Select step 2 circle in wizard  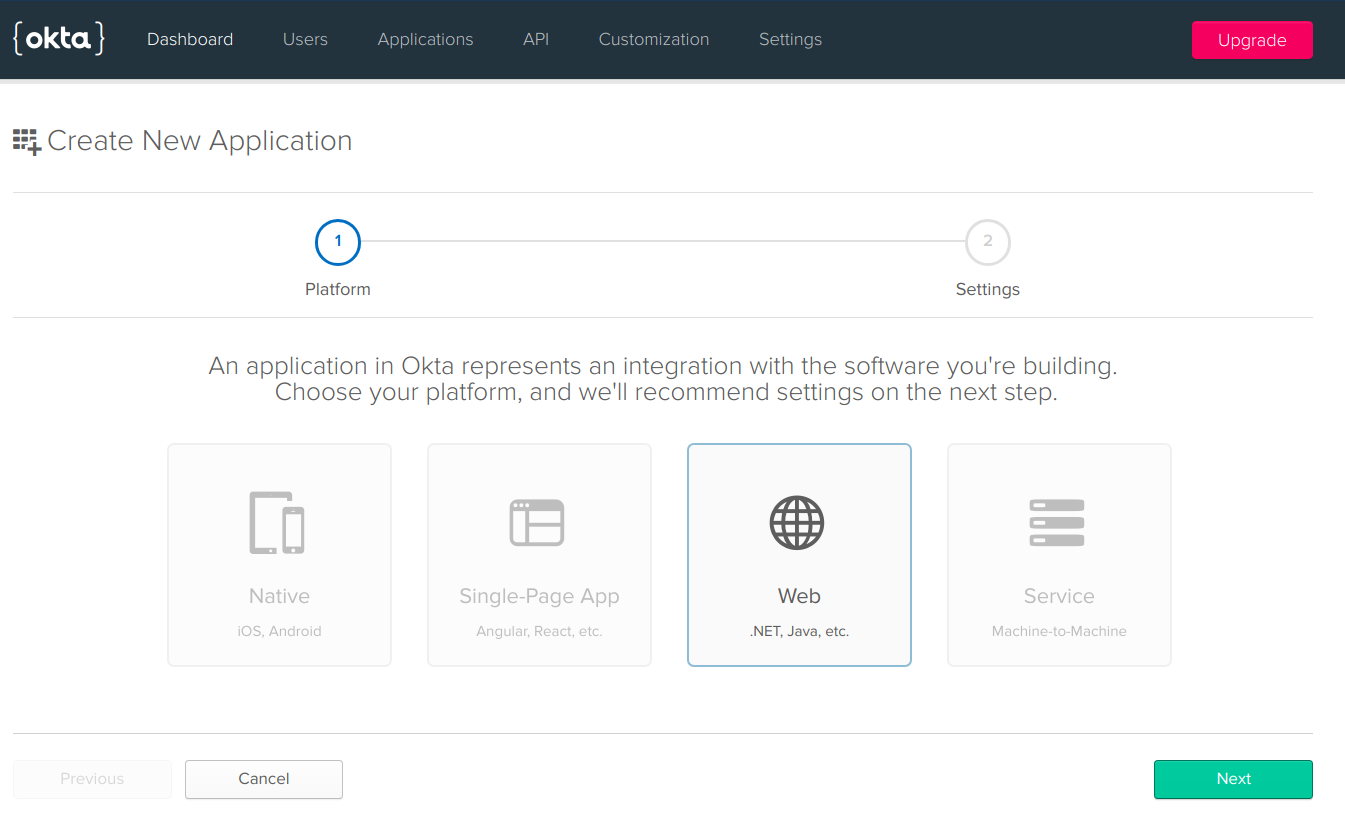click(x=988, y=241)
